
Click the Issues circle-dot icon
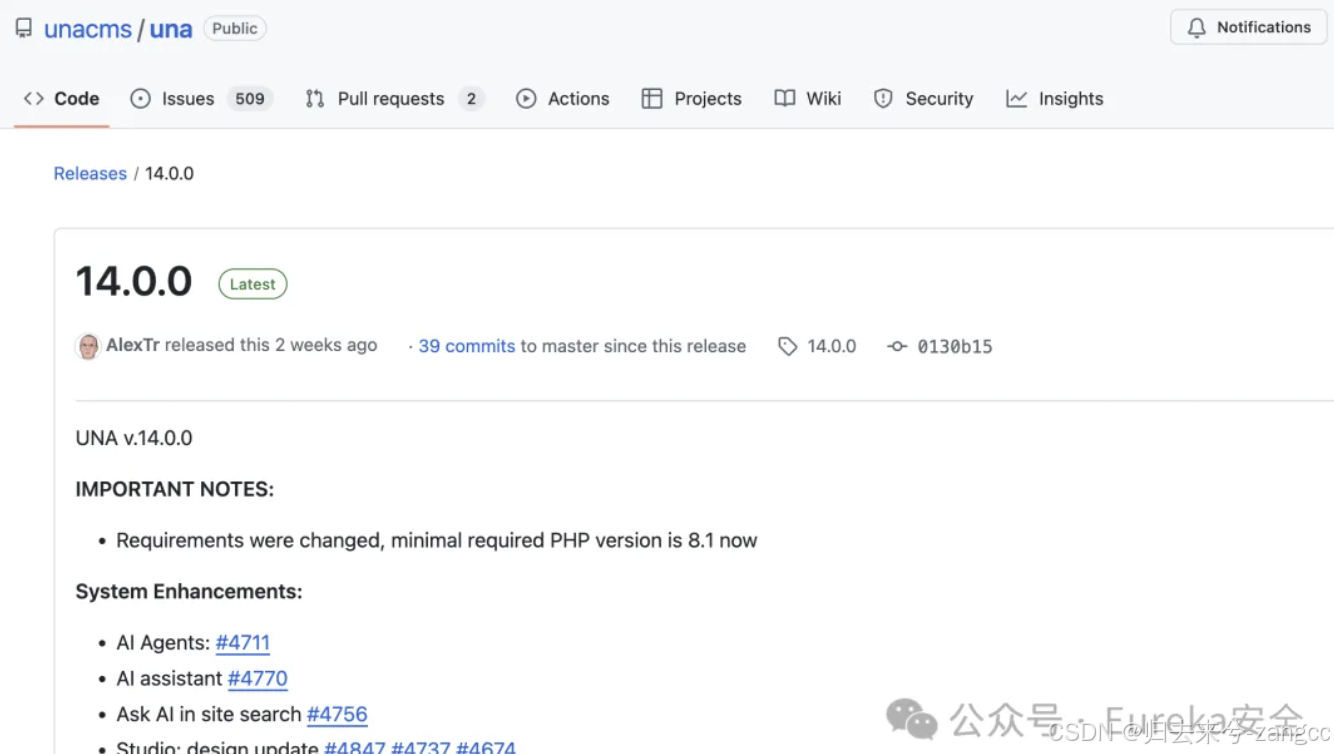(141, 98)
